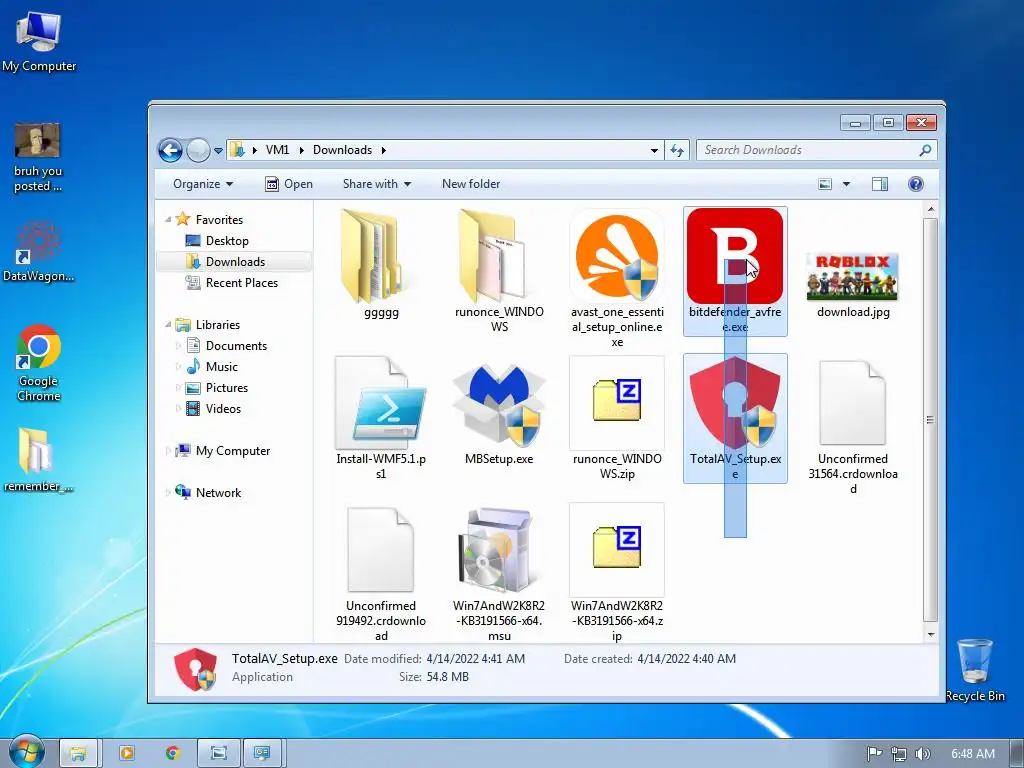
Task: Expand the Documents library node
Action: [178, 345]
